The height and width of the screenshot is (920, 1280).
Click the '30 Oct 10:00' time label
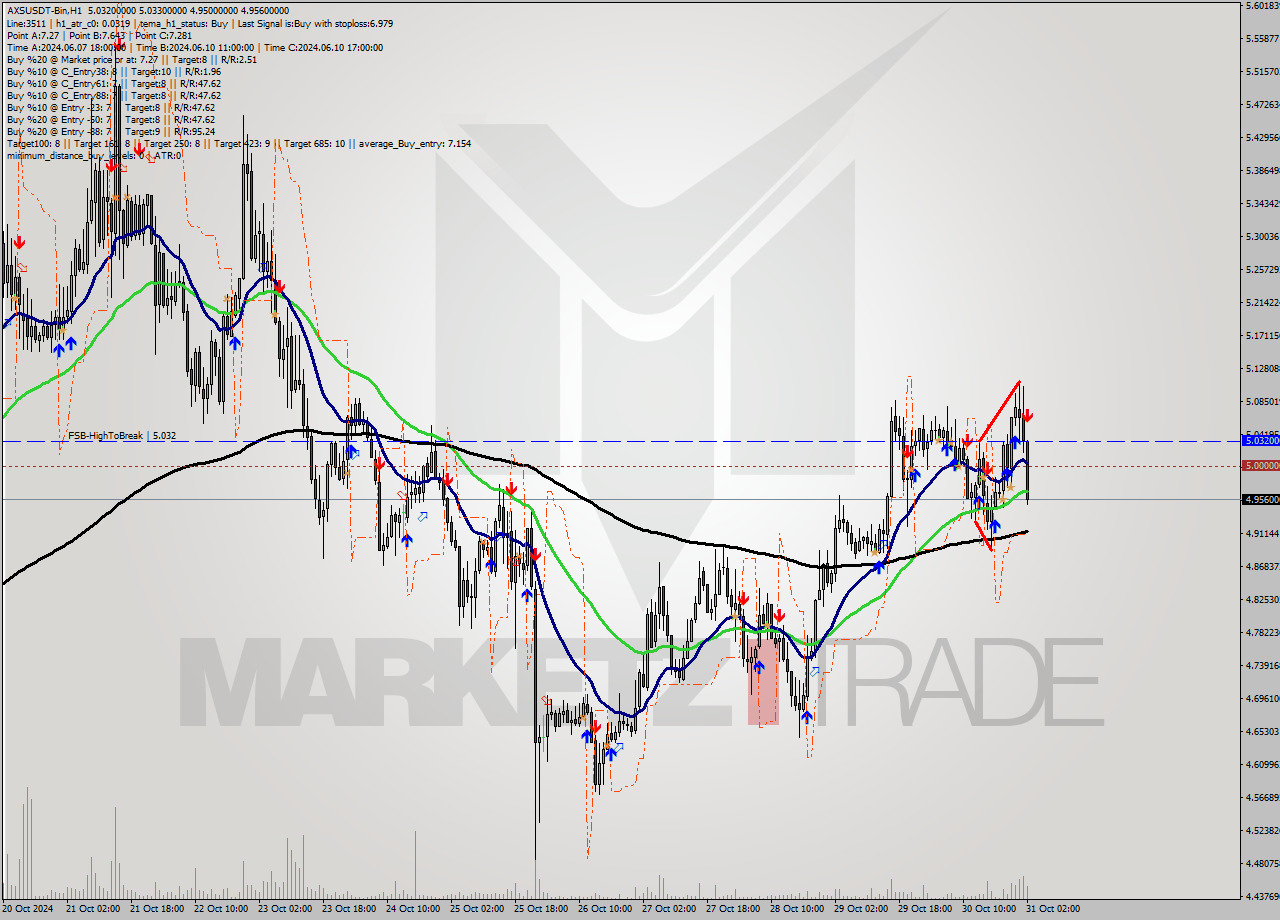989,909
